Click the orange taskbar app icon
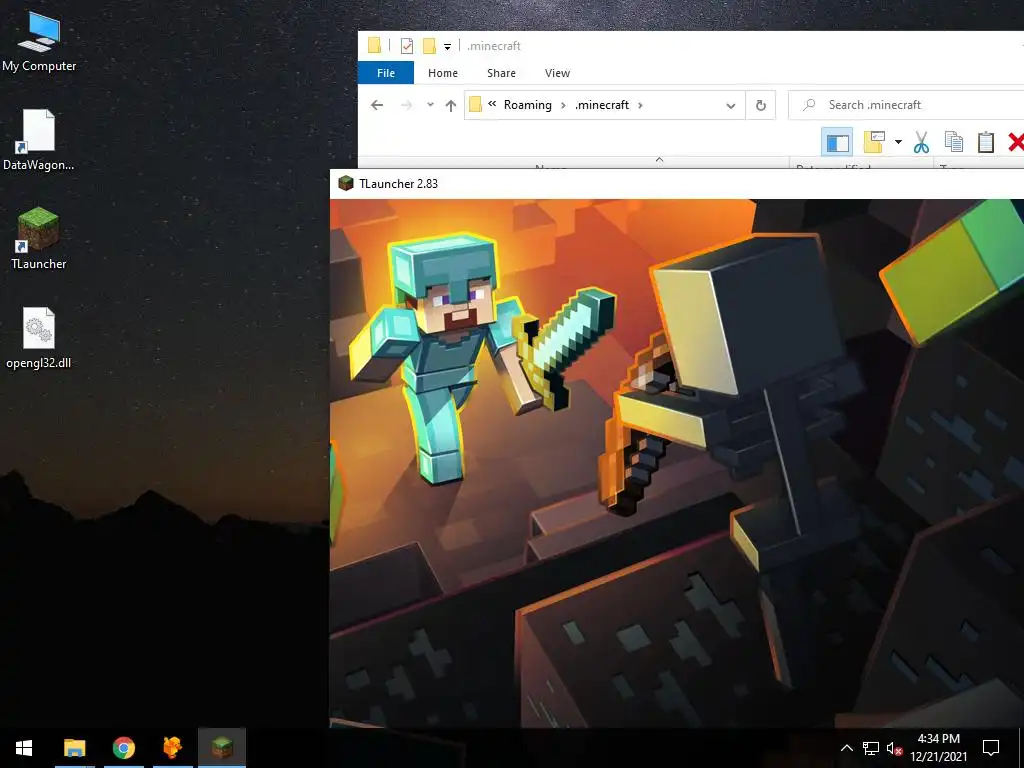The height and width of the screenshot is (768, 1024). tap(172, 748)
